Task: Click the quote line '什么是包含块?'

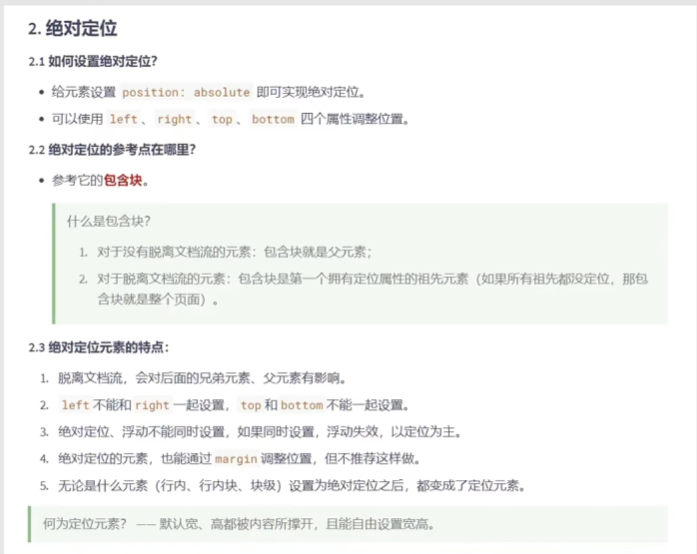Action: pos(109,221)
